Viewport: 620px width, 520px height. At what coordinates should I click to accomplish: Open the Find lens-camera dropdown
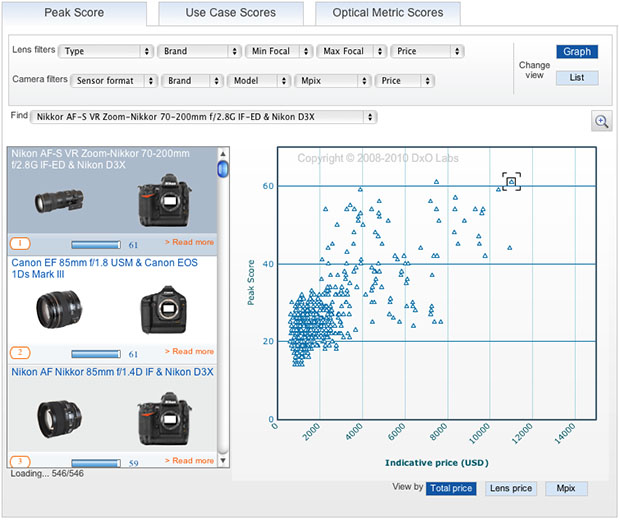click(x=204, y=117)
